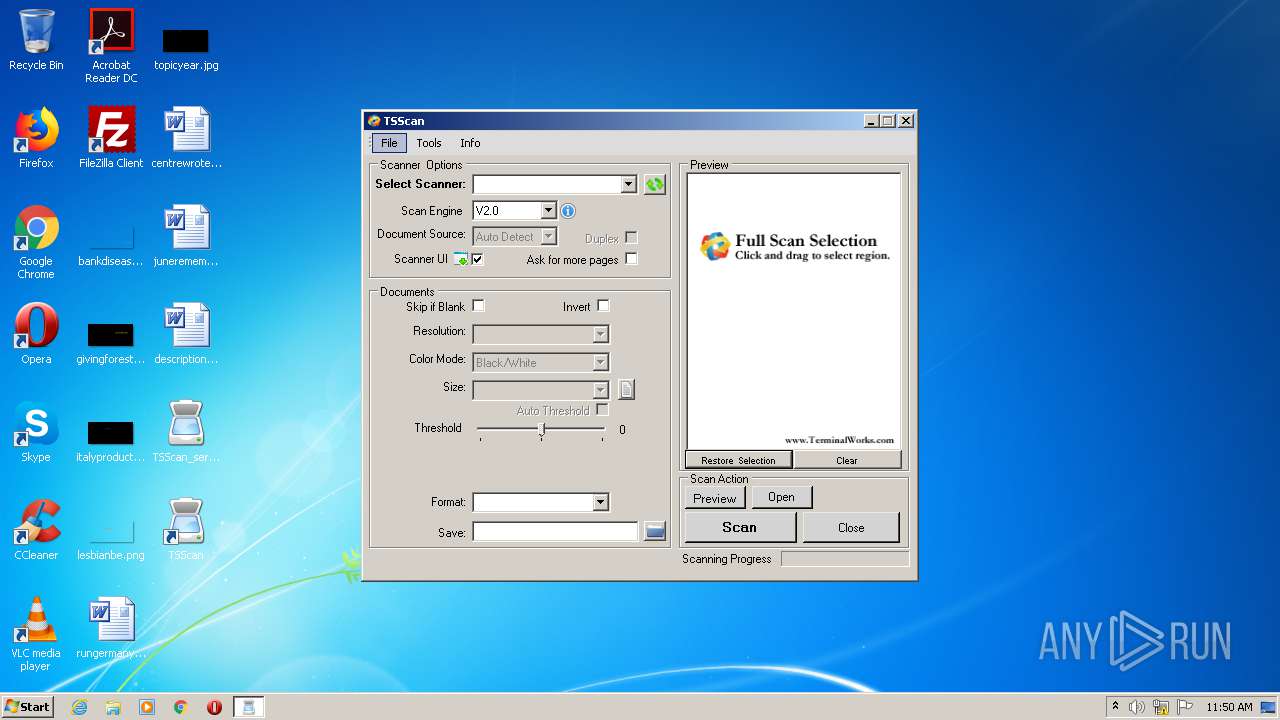Screen dimensions: 1280x720
Task: Click the Restore Selection button
Action: (x=738, y=460)
